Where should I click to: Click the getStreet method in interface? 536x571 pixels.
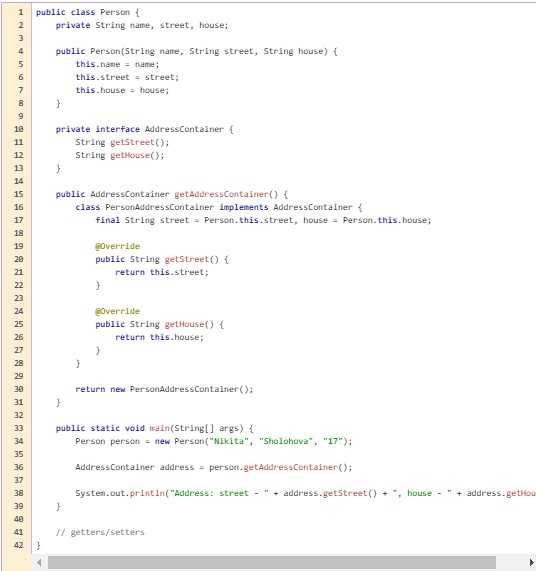coord(133,142)
